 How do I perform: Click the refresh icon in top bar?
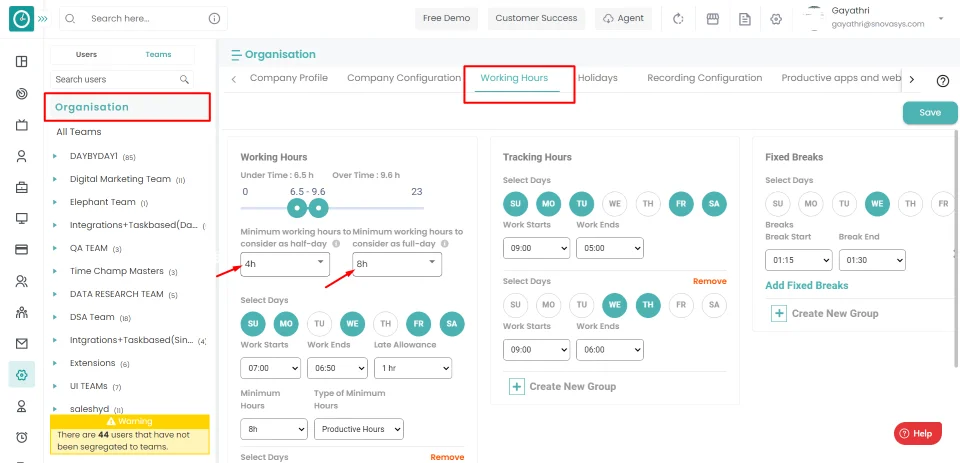(x=678, y=19)
